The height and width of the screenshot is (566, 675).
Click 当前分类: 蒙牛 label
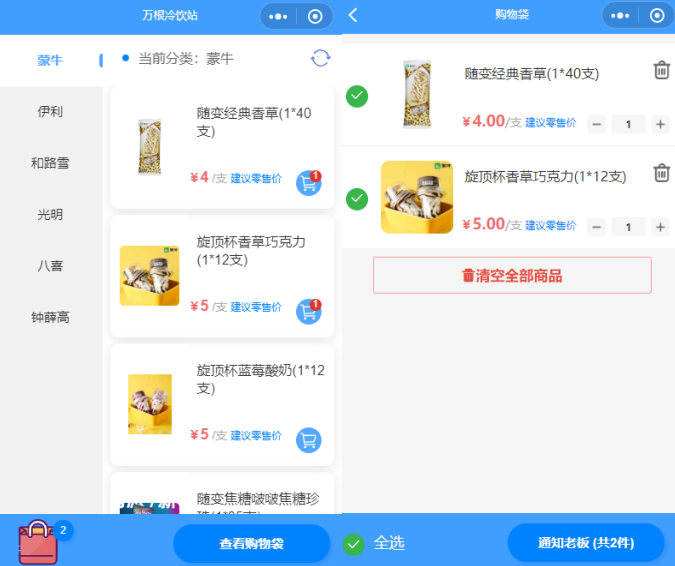(186, 59)
